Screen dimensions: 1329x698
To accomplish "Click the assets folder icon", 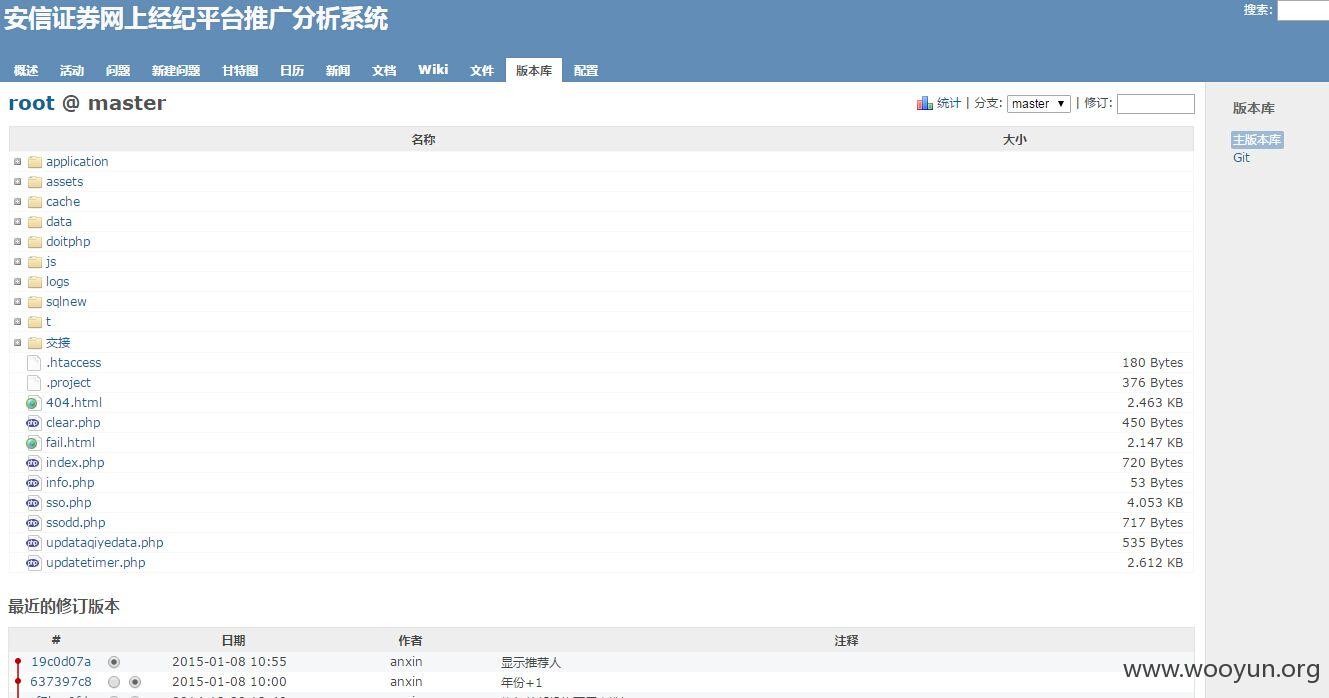I will point(35,182).
